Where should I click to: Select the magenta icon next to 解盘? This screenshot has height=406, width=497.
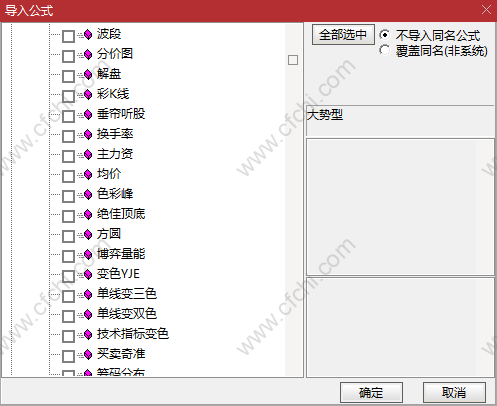pyautogui.click(x=88, y=74)
